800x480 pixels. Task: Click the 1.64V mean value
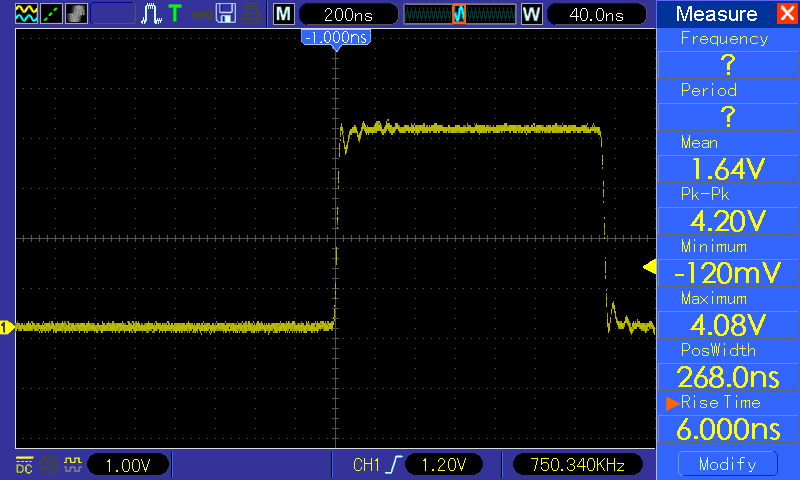(728, 169)
